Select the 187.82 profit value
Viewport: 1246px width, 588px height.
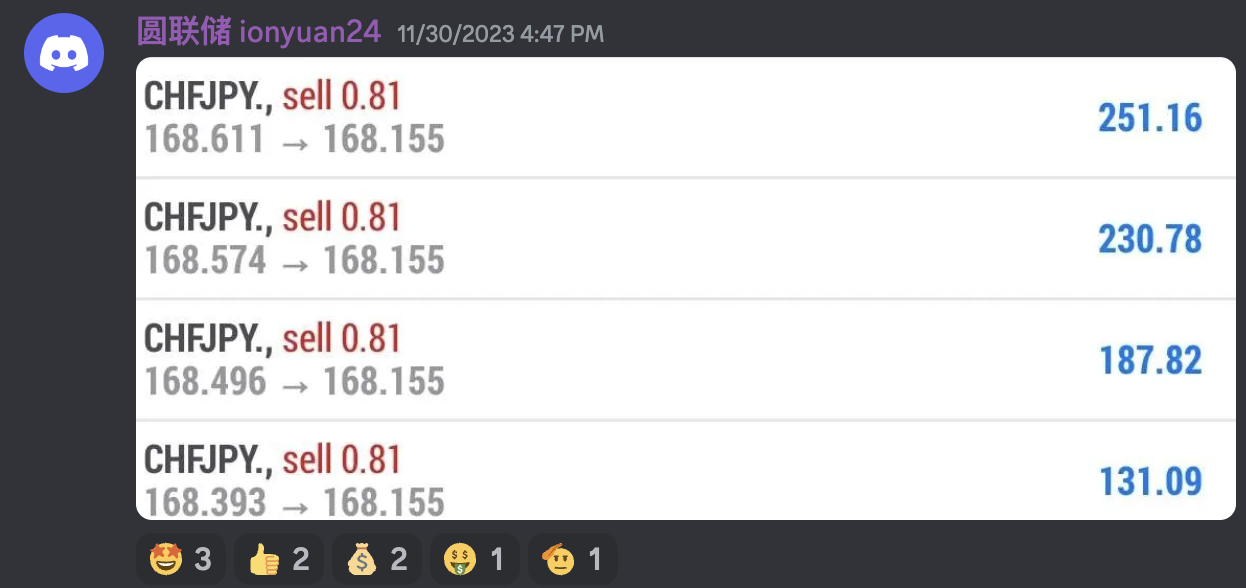[1150, 360]
